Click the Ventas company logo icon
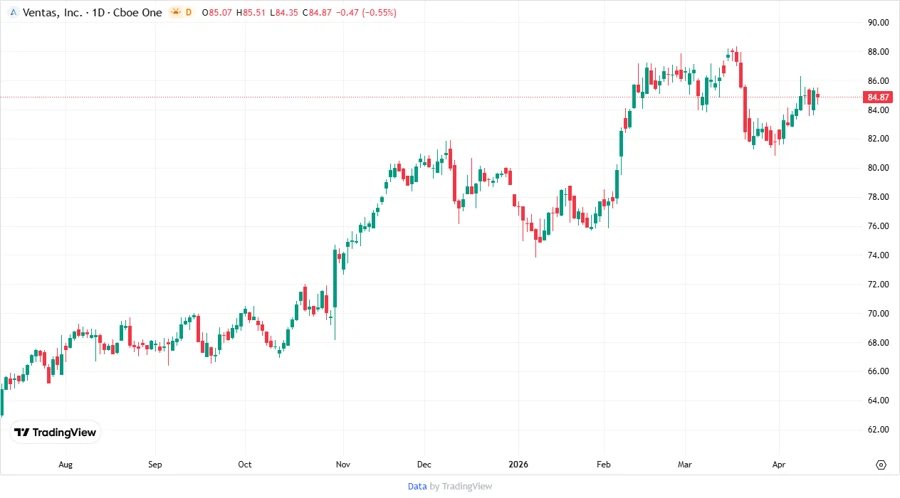900x498 pixels. [13, 12]
